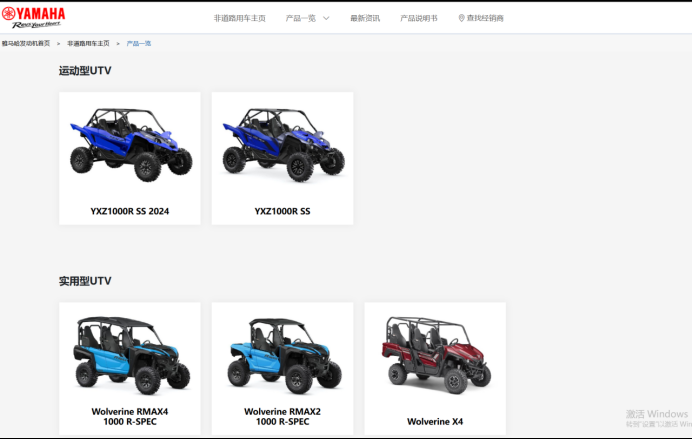The image size is (692, 439).
Task: Open the 产品说明书 menu item
Action: click(x=419, y=18)
